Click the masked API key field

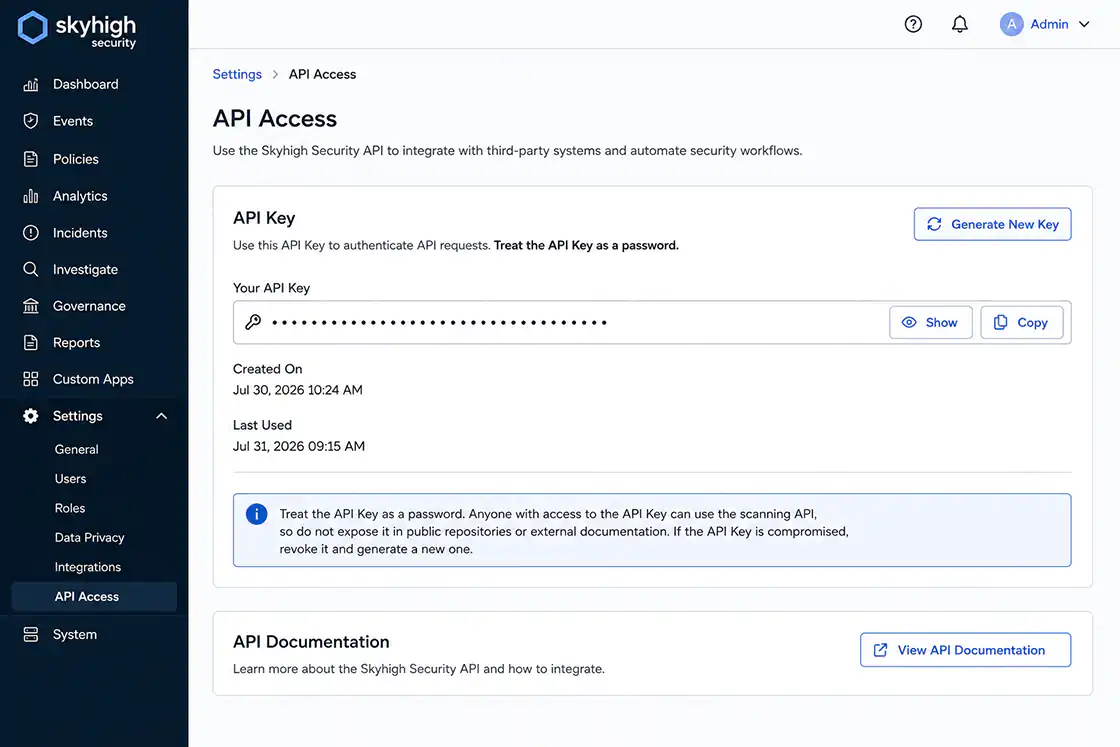tap(652, 323)
